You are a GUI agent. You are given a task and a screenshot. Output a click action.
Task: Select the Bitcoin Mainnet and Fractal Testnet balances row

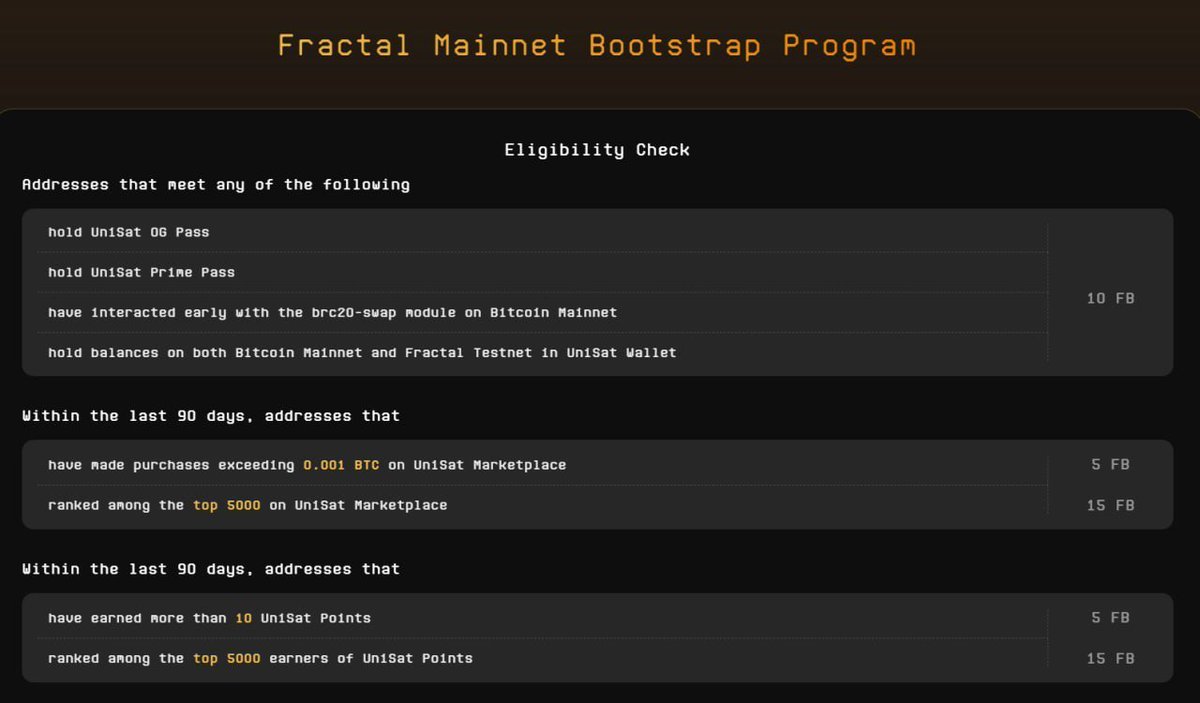[363, 352]
